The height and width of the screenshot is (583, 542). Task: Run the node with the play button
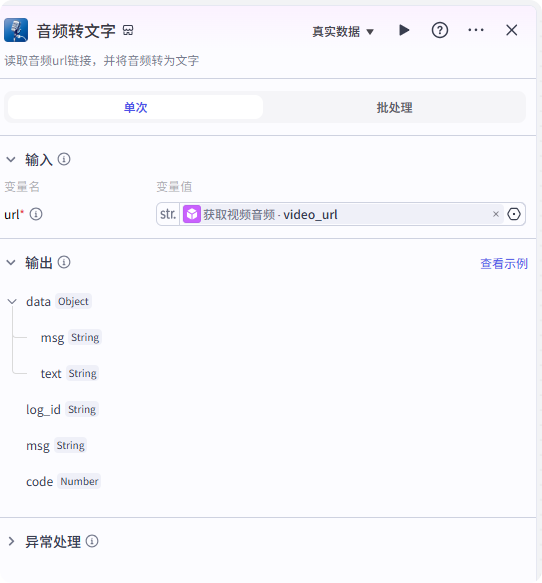point(404,30)
